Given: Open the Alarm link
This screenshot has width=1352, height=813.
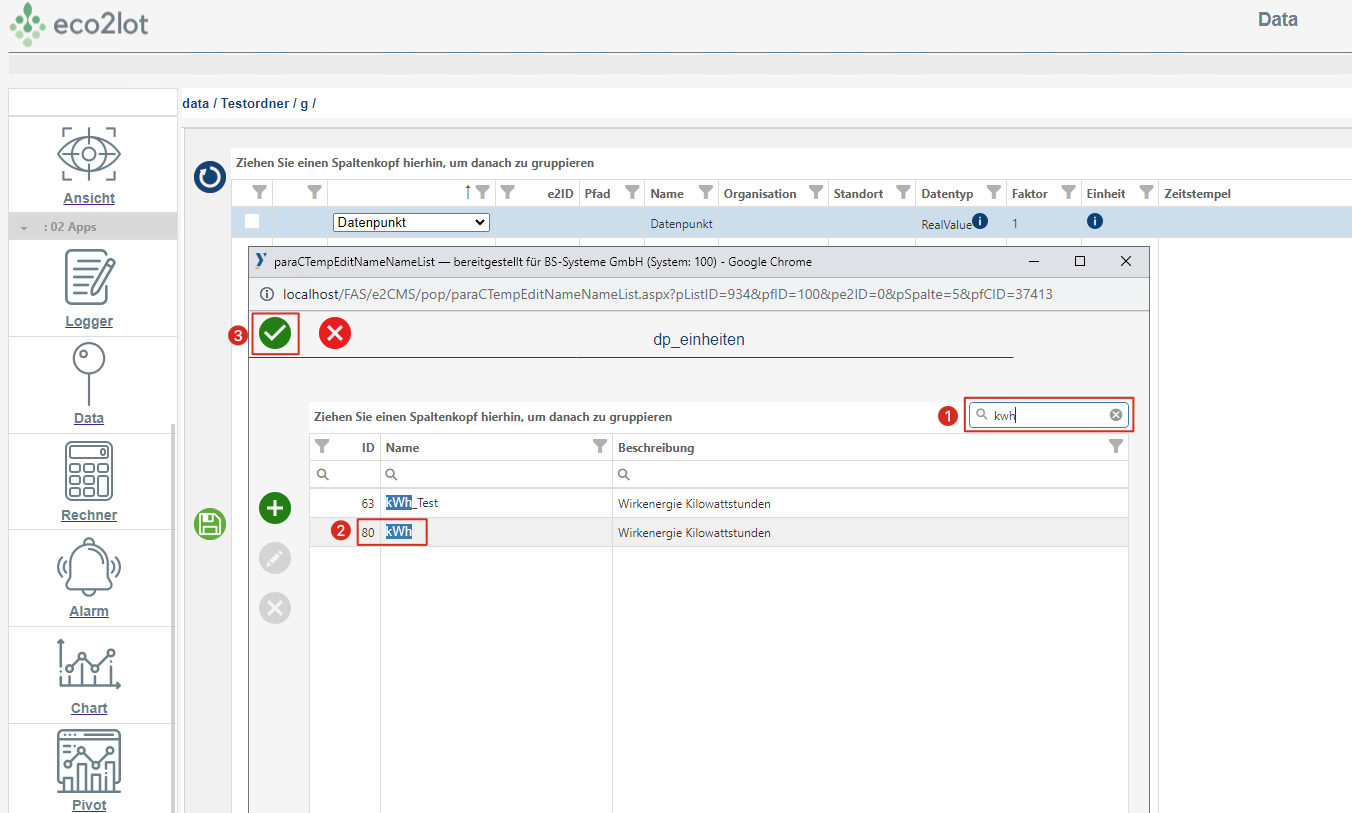Looking at the screenshot, I should pos(89,611).
